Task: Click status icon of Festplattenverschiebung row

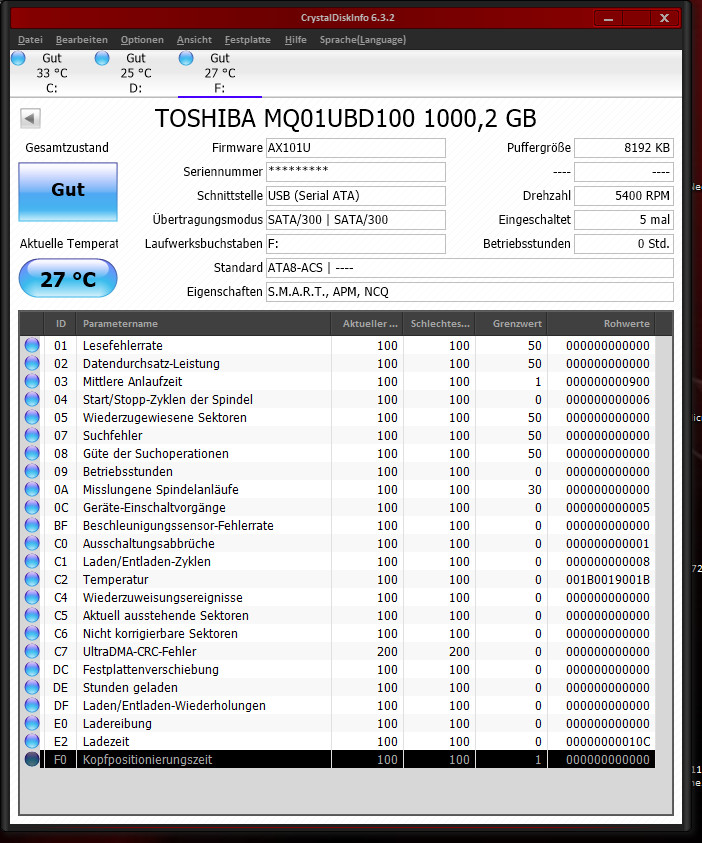Action: pyautogui.click(x=32, y=669)
